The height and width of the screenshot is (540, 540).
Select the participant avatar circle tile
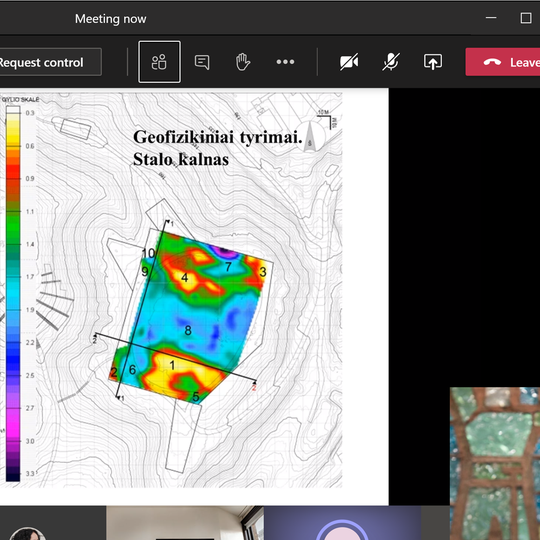[342, 523]
